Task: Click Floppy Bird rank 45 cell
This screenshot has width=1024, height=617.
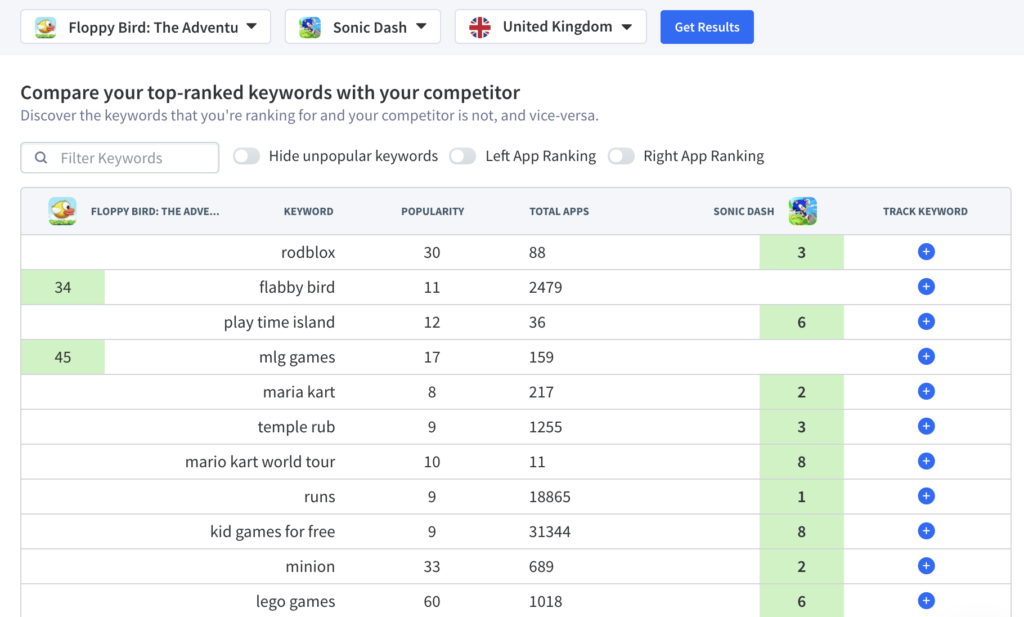Action: tap(63, 357)
